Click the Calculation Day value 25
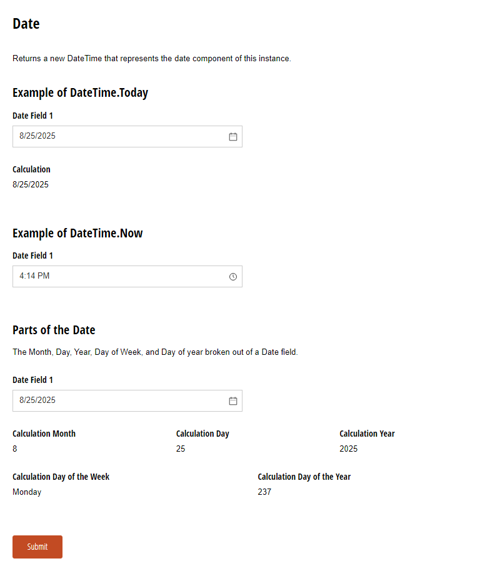The height and width of the screenshot is (571, 500). pyautogui.click(x=181, y=449)
